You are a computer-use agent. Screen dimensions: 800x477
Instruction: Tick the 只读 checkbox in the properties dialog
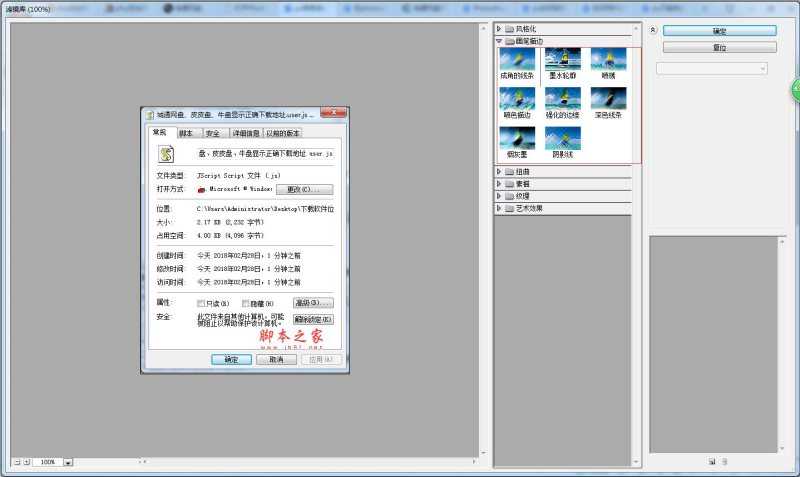coord(201,303)
